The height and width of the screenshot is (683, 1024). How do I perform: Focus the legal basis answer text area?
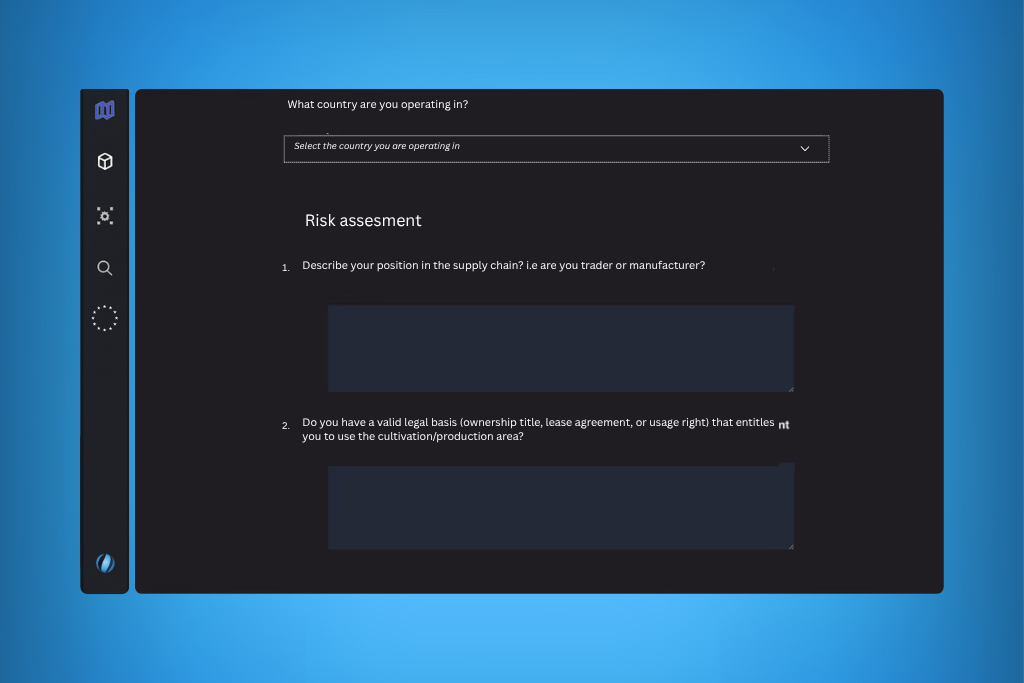coord(560,507)
